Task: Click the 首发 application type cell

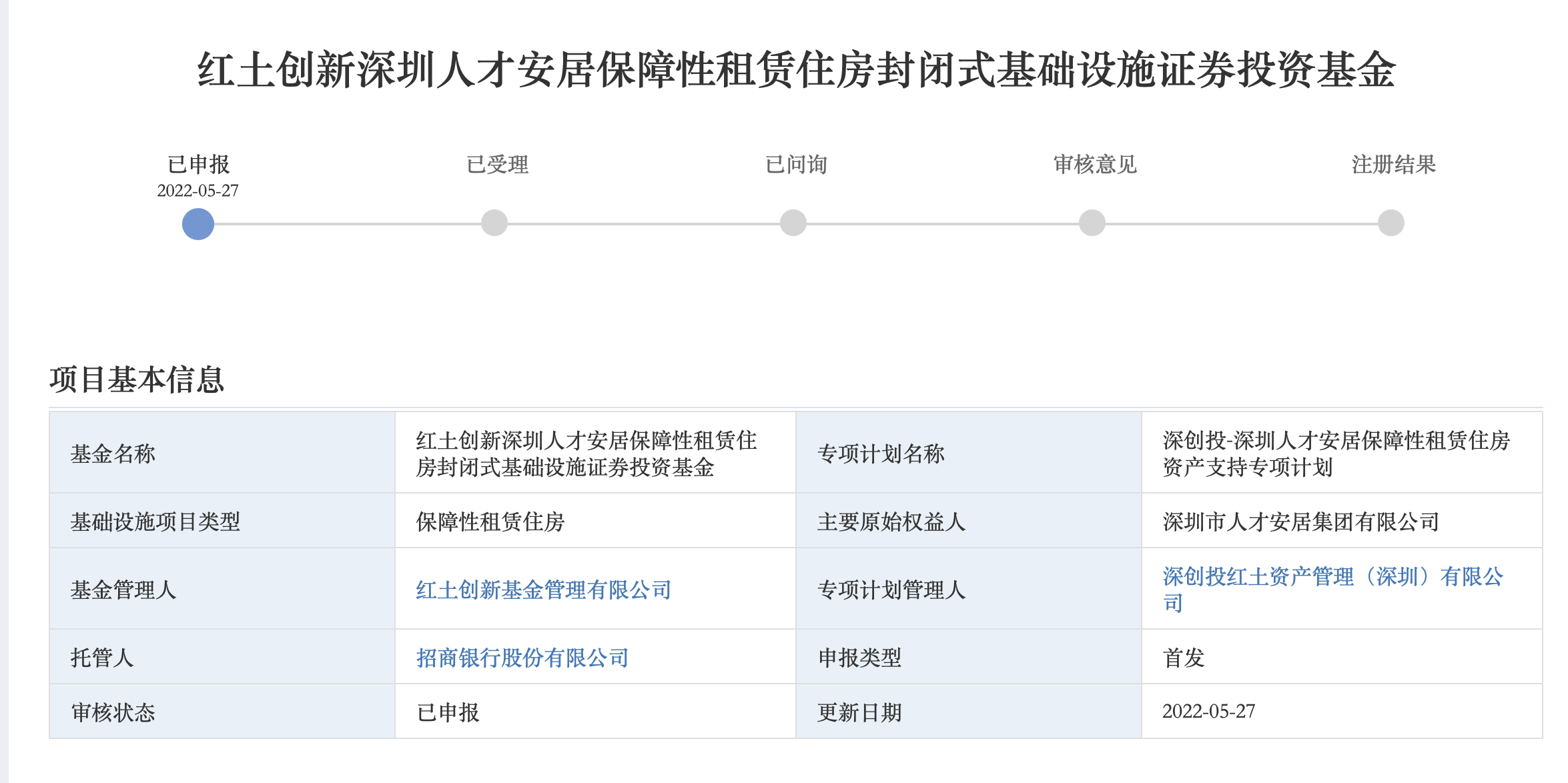Action: pyautogui.click(x=1183, y=658)
